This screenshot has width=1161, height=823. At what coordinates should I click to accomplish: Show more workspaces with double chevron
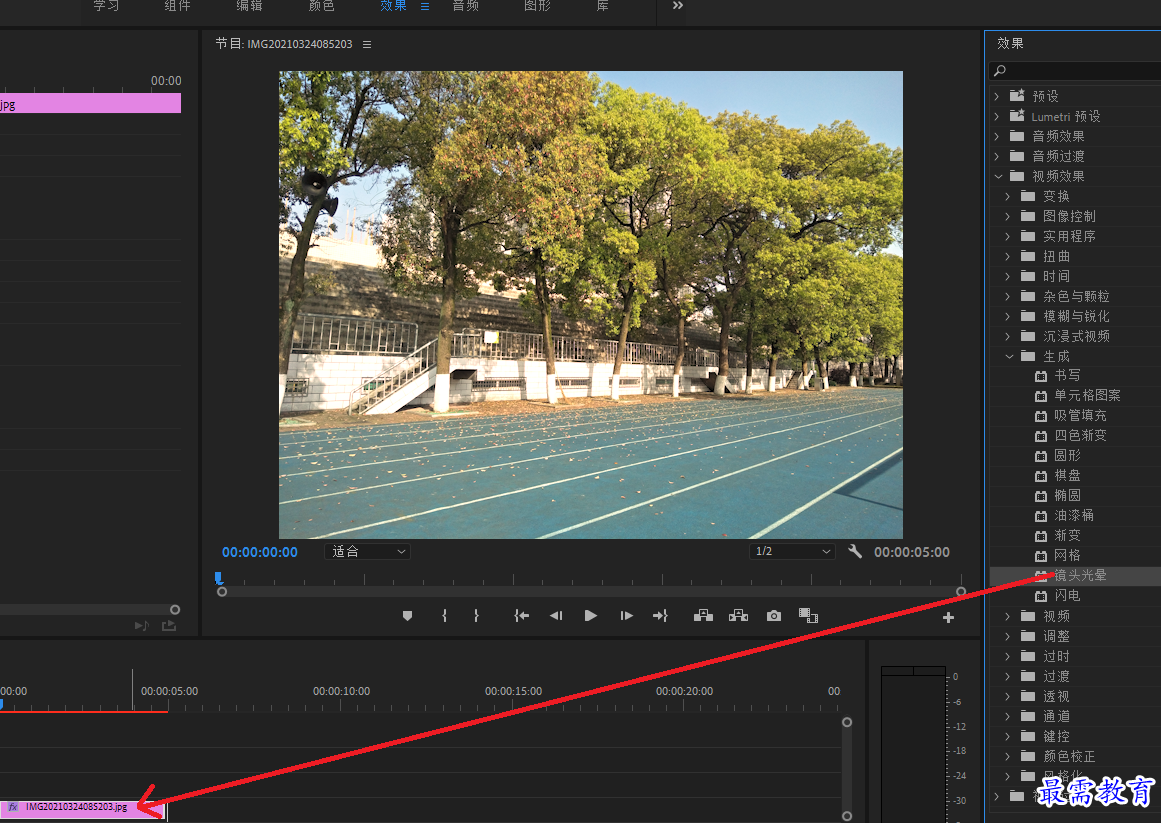point(677,6)
